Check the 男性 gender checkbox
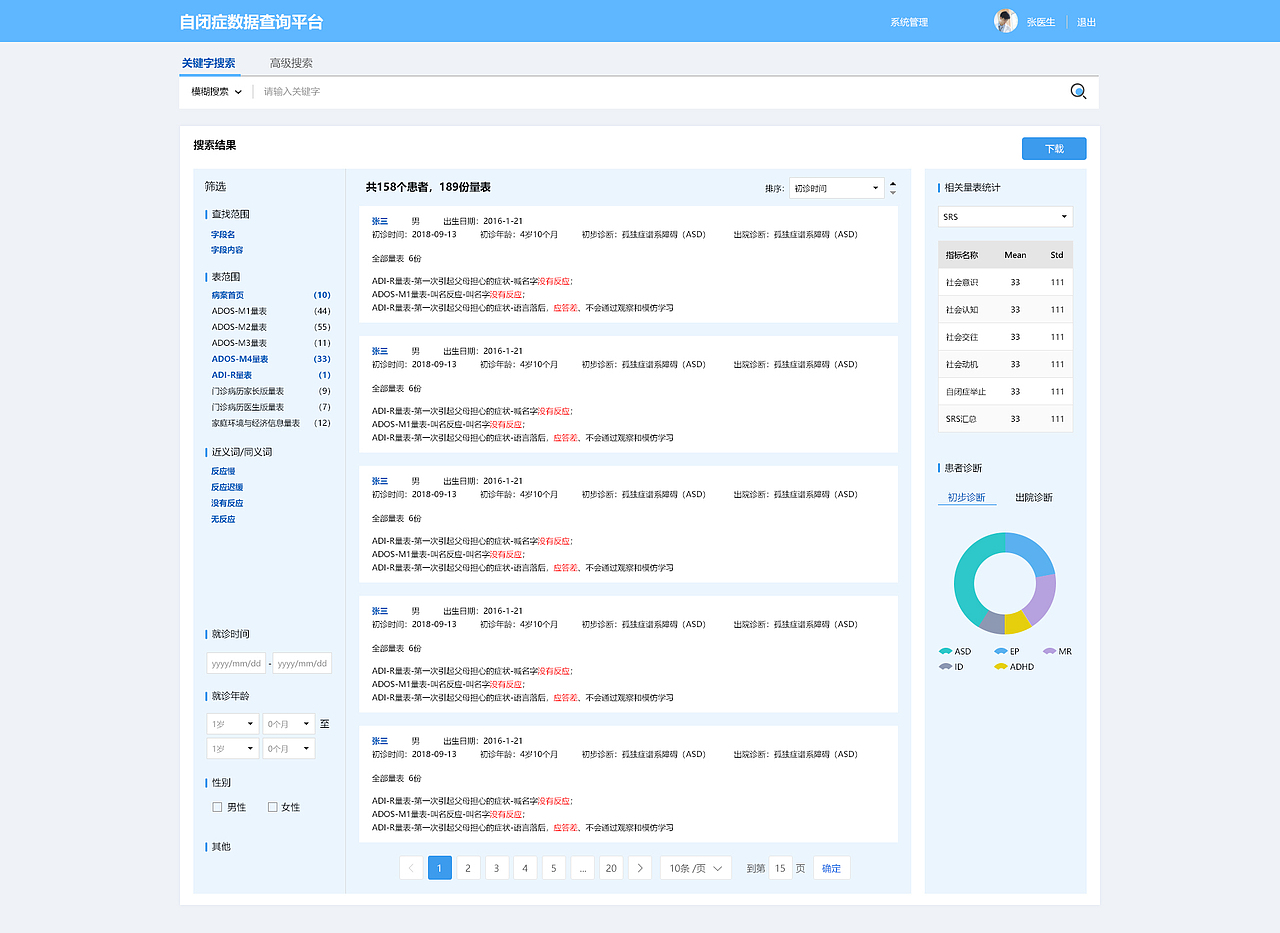The image size is (1280, 933). [217, 807]
